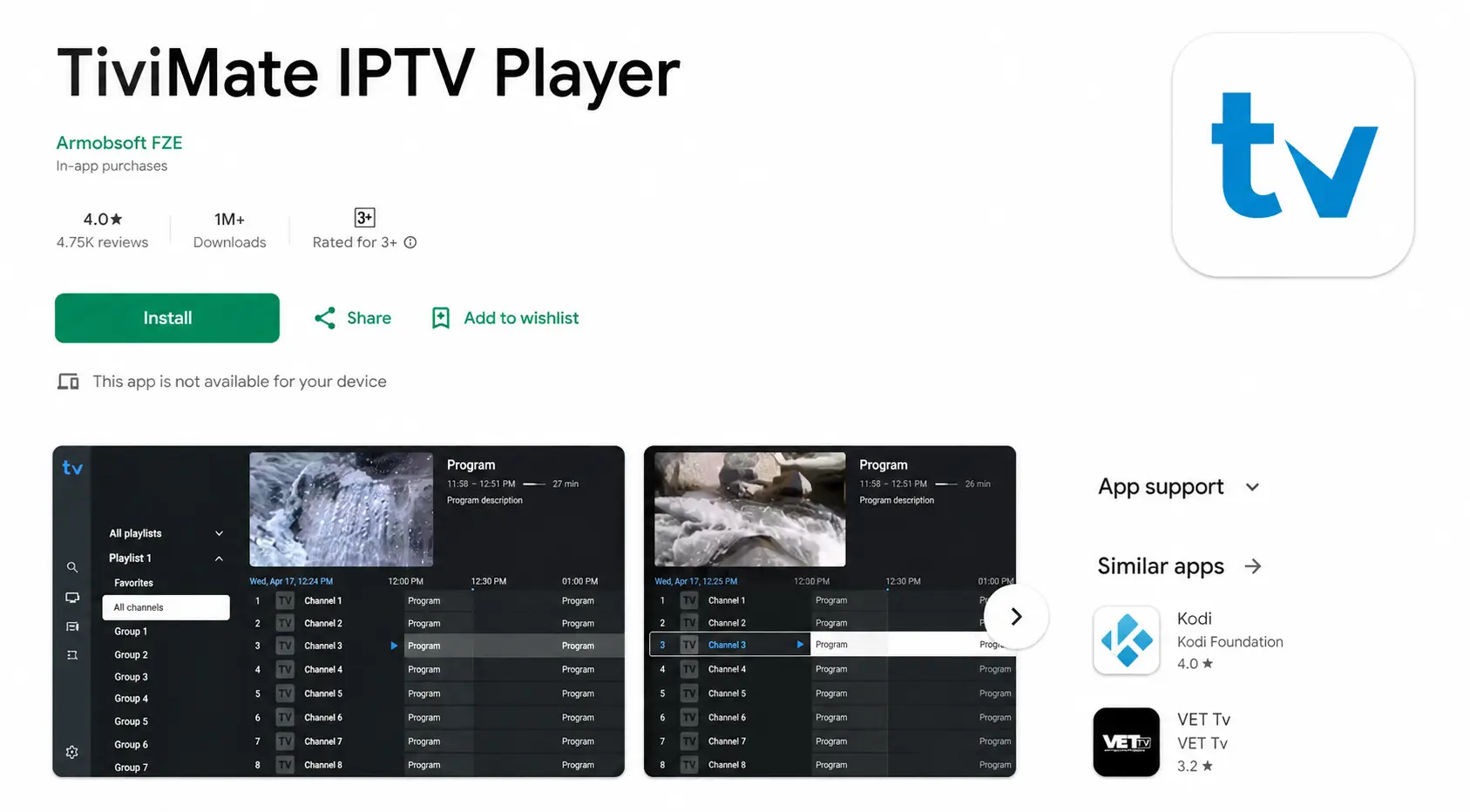Click the VET Tv 3.2 star rating

(1195, 767)
